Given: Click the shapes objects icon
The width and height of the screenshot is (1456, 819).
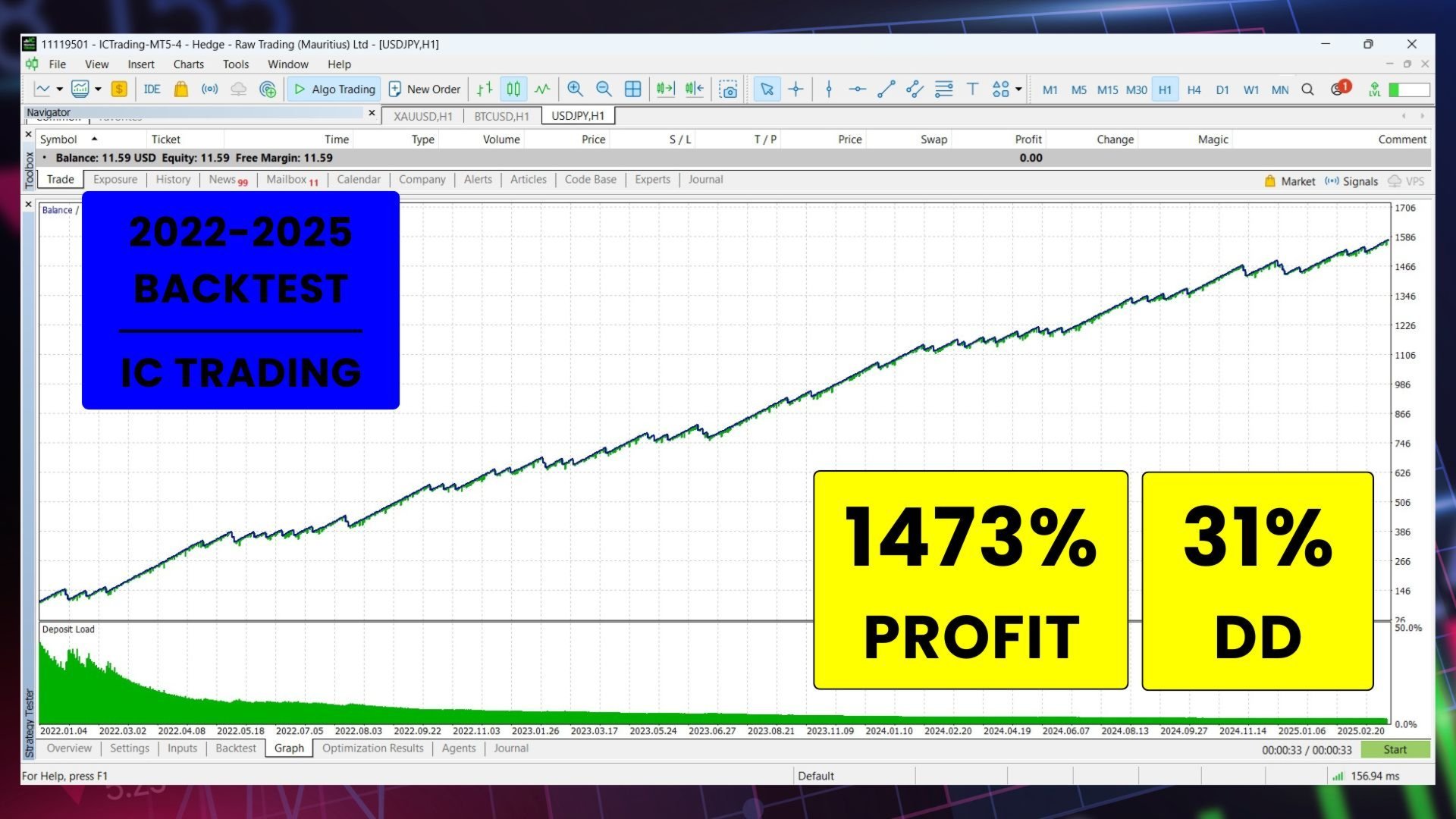Looking at the screenshot, I should coord(1001,89).
